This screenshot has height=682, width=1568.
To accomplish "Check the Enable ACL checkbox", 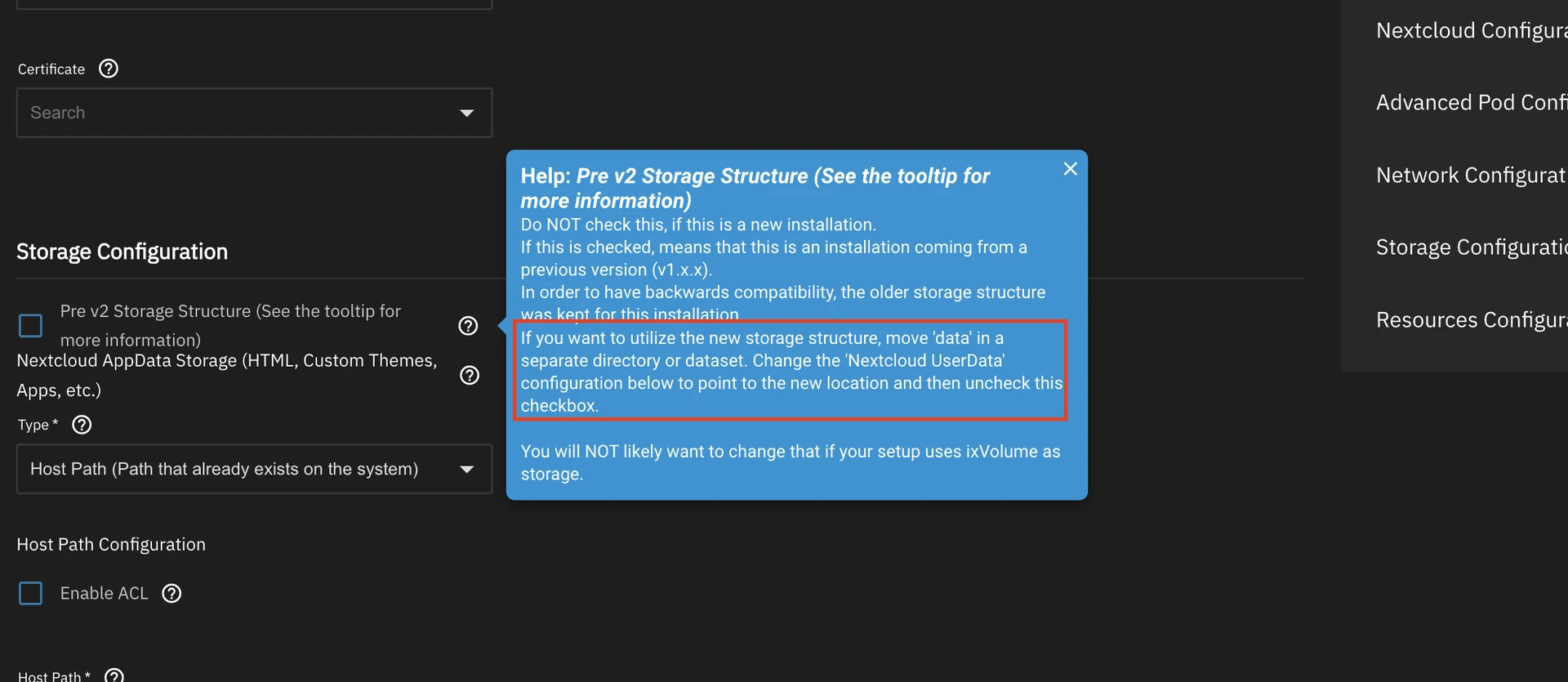I will pyautogui.click(x=31, y=593).
